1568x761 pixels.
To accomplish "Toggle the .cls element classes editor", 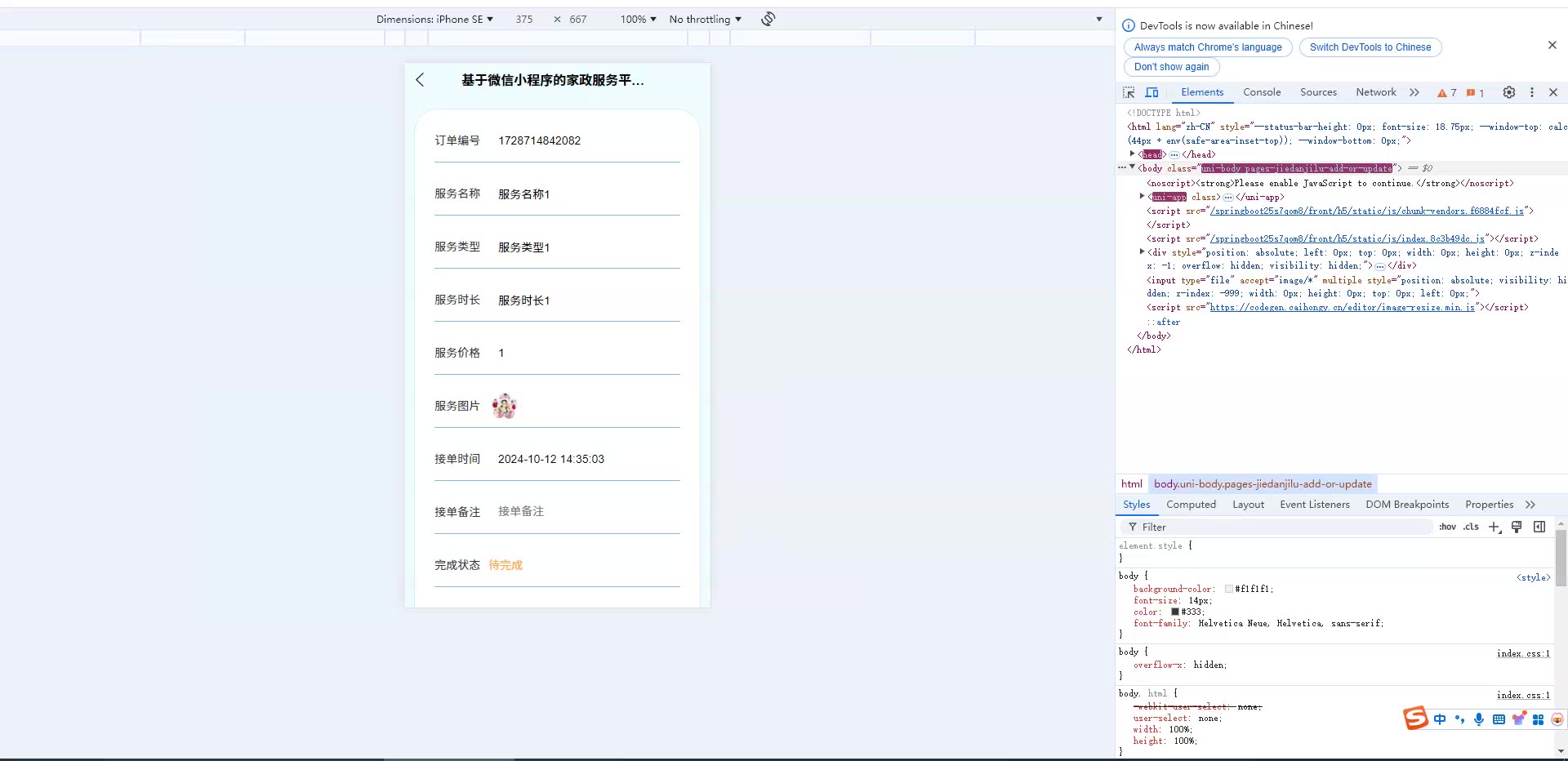I will coord(1471,527).
